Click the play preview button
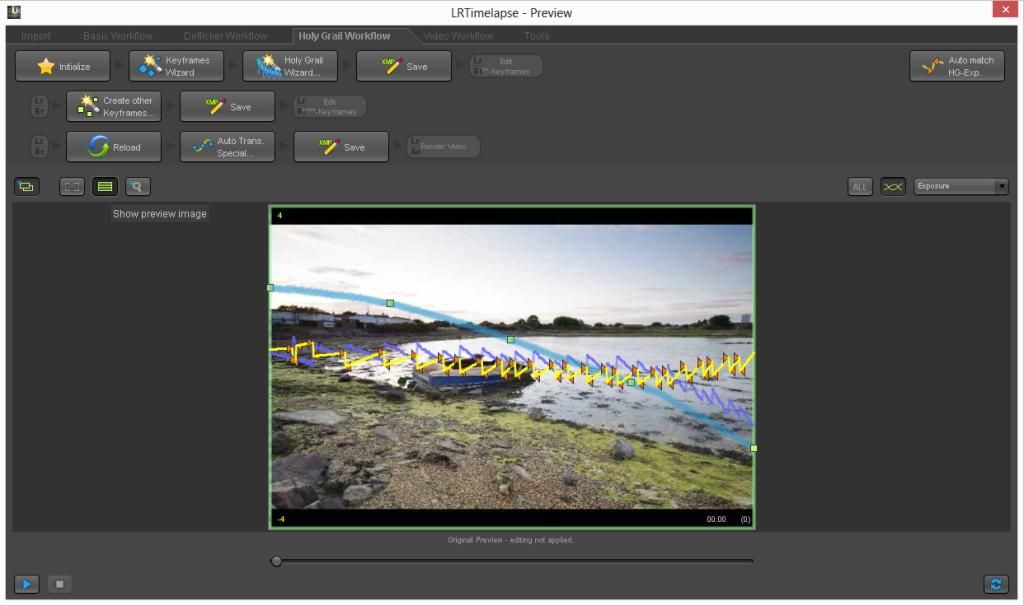This screenshot has height=606, width=1024. click(27, 584)
